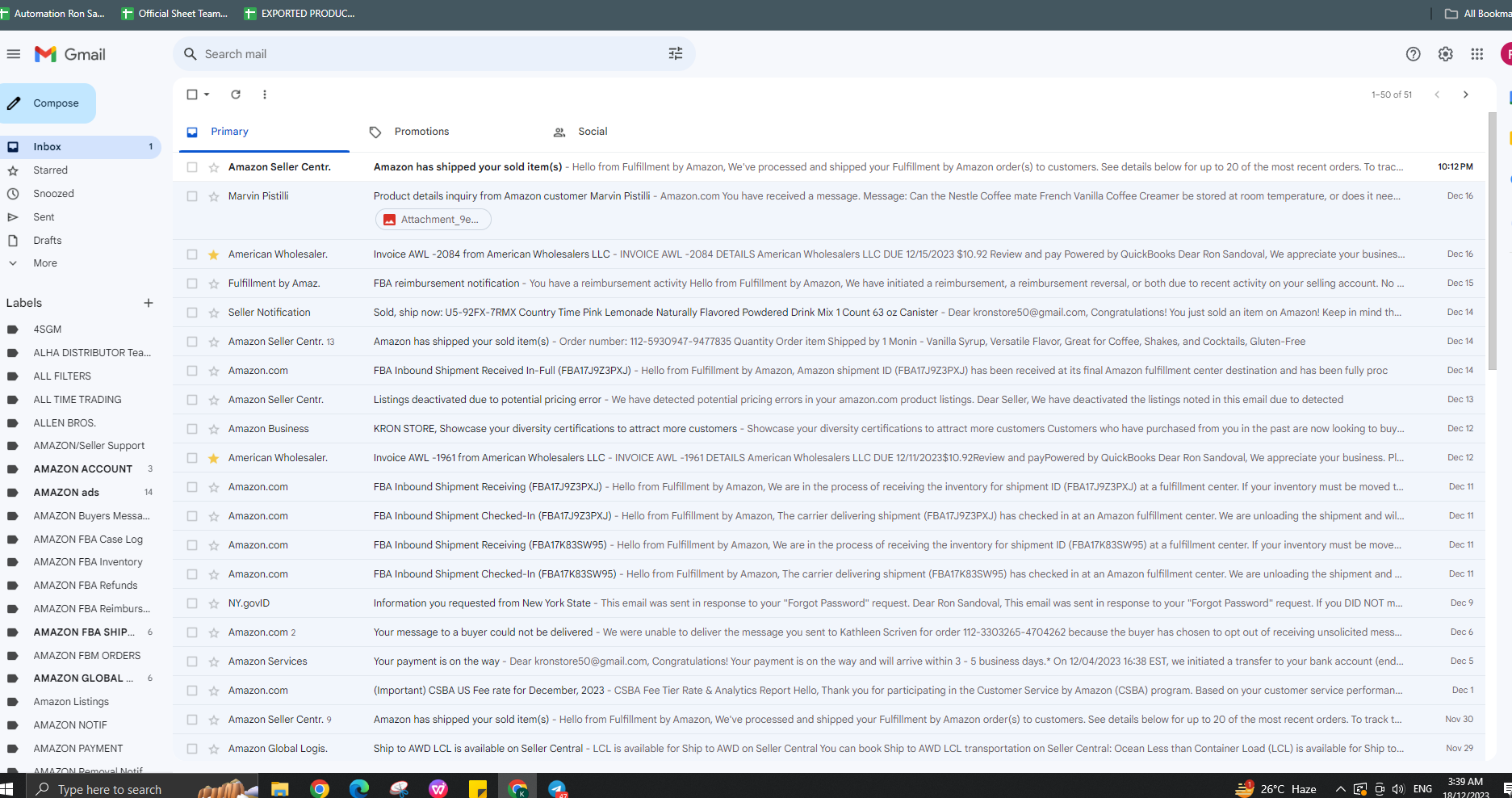Tick checkbox for Fulfillment by Amaz. email

192,283
